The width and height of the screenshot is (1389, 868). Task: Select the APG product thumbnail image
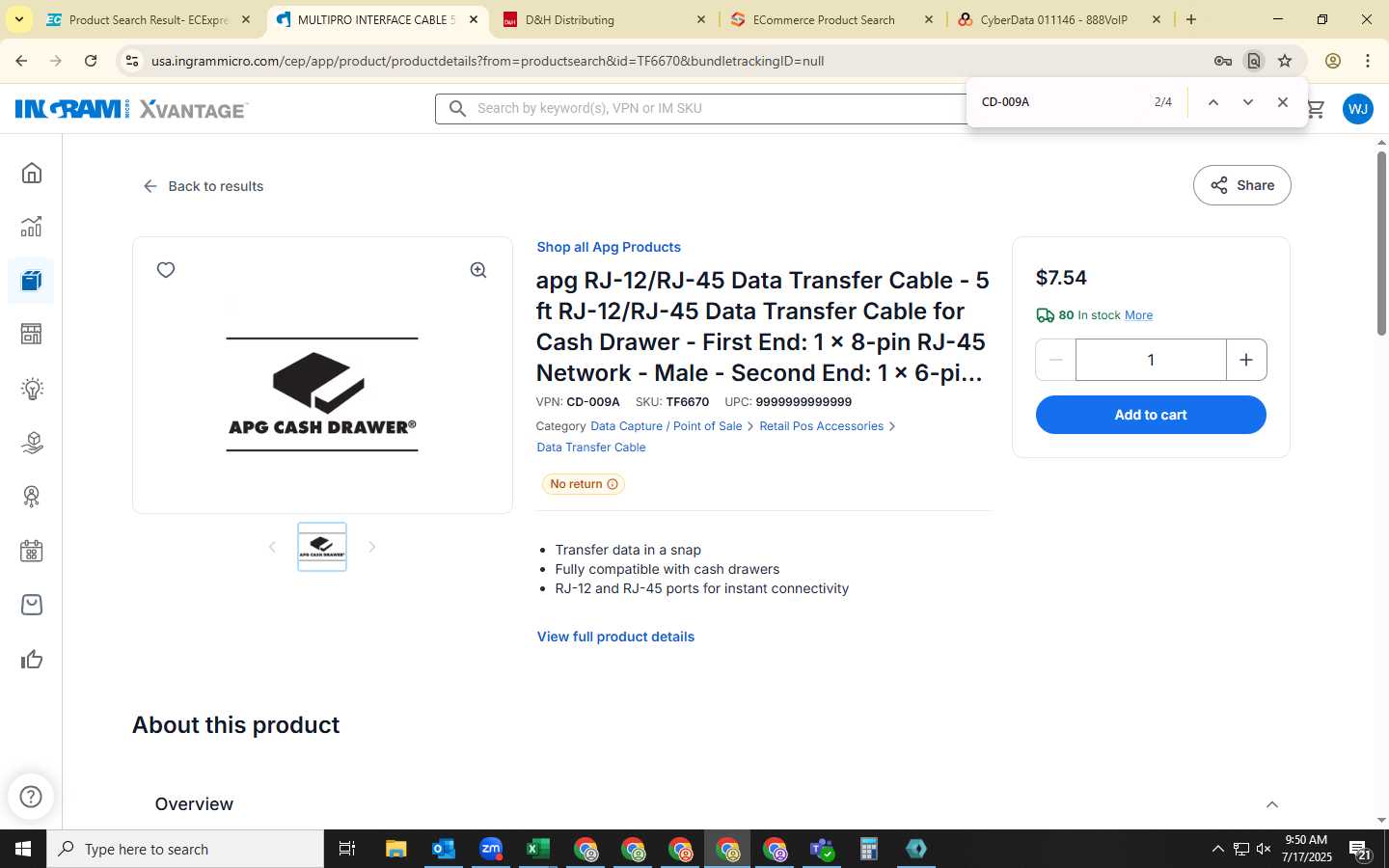(322, 547)
